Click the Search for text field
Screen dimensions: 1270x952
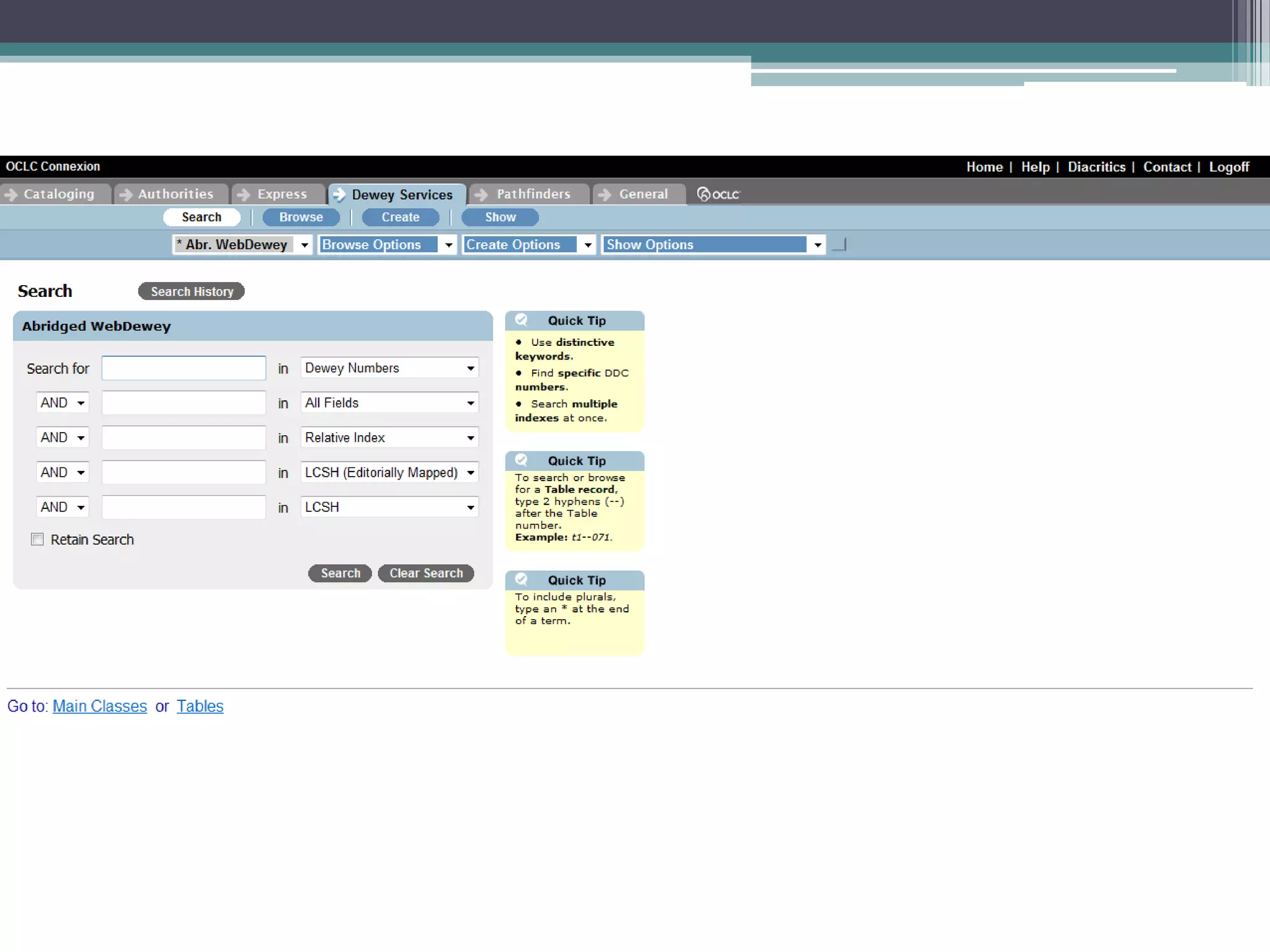coord(184,368)
